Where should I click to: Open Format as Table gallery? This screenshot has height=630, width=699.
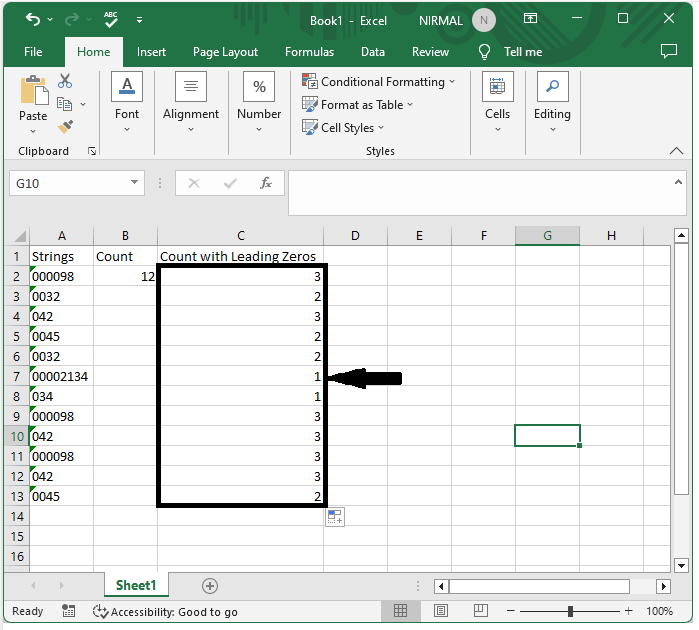pyautogui.click(x=358, y=105)
